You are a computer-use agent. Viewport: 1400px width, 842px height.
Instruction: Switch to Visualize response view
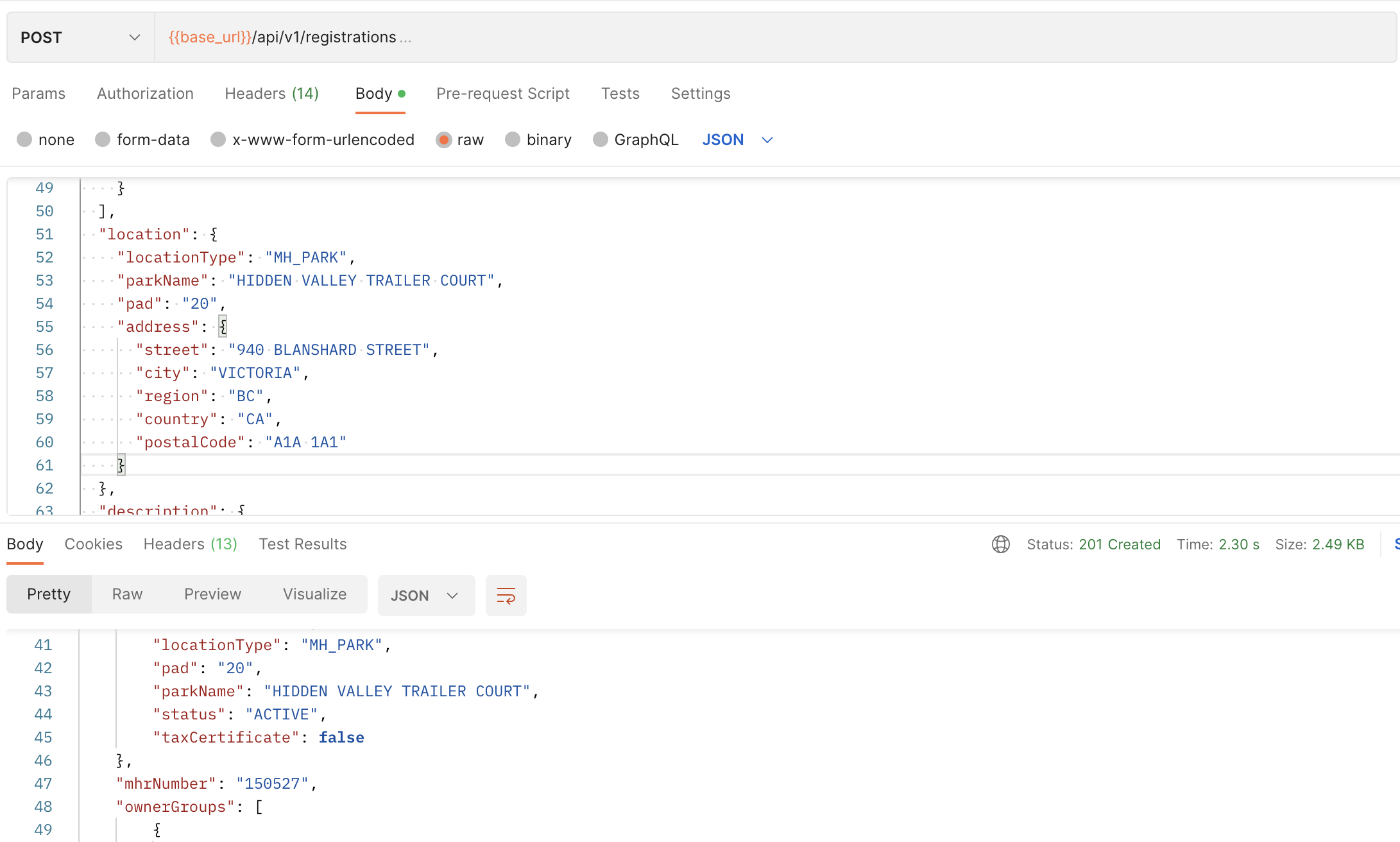pyautogui.click(x=314, y=594)
